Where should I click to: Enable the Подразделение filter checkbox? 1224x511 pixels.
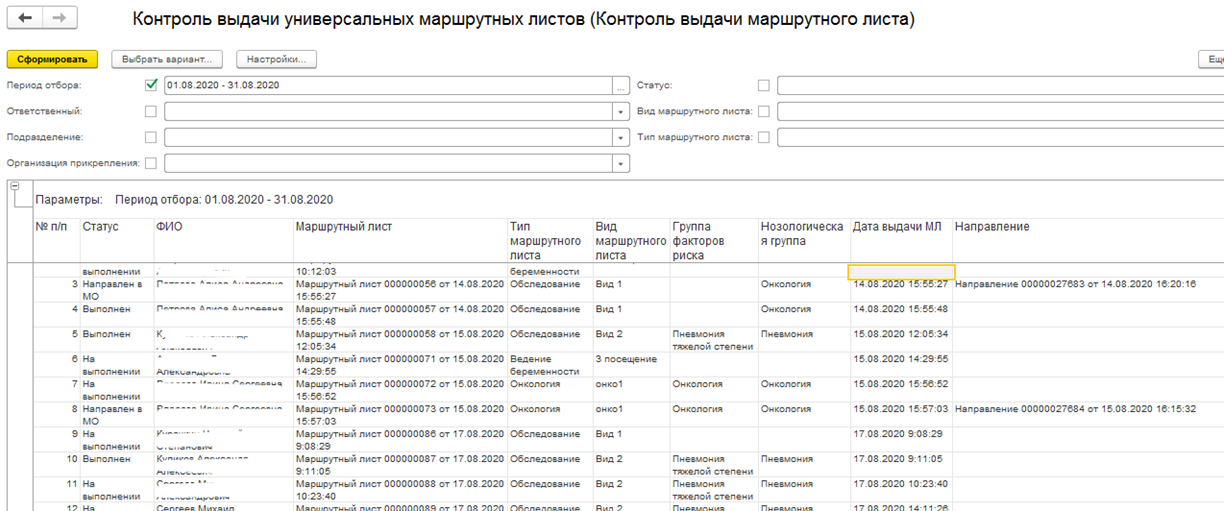(151, 137)
